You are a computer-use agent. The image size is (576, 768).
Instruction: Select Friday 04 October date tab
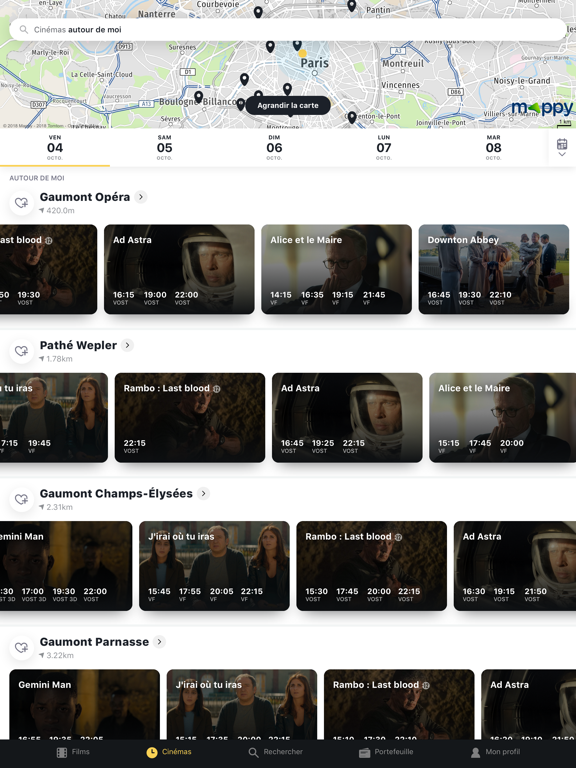[x=55, y=147]
